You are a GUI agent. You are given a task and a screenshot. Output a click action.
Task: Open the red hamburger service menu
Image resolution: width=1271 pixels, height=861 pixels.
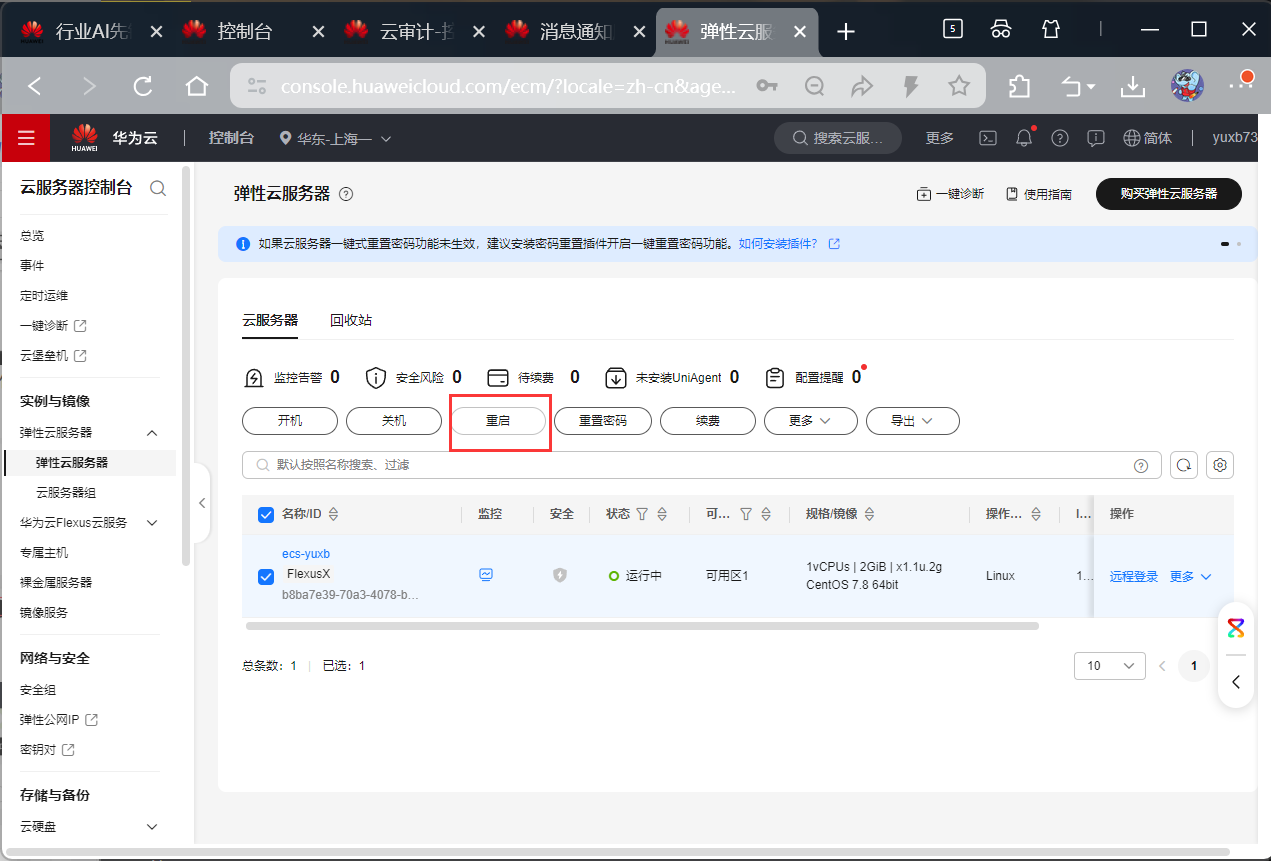click(x=26, y=138)
